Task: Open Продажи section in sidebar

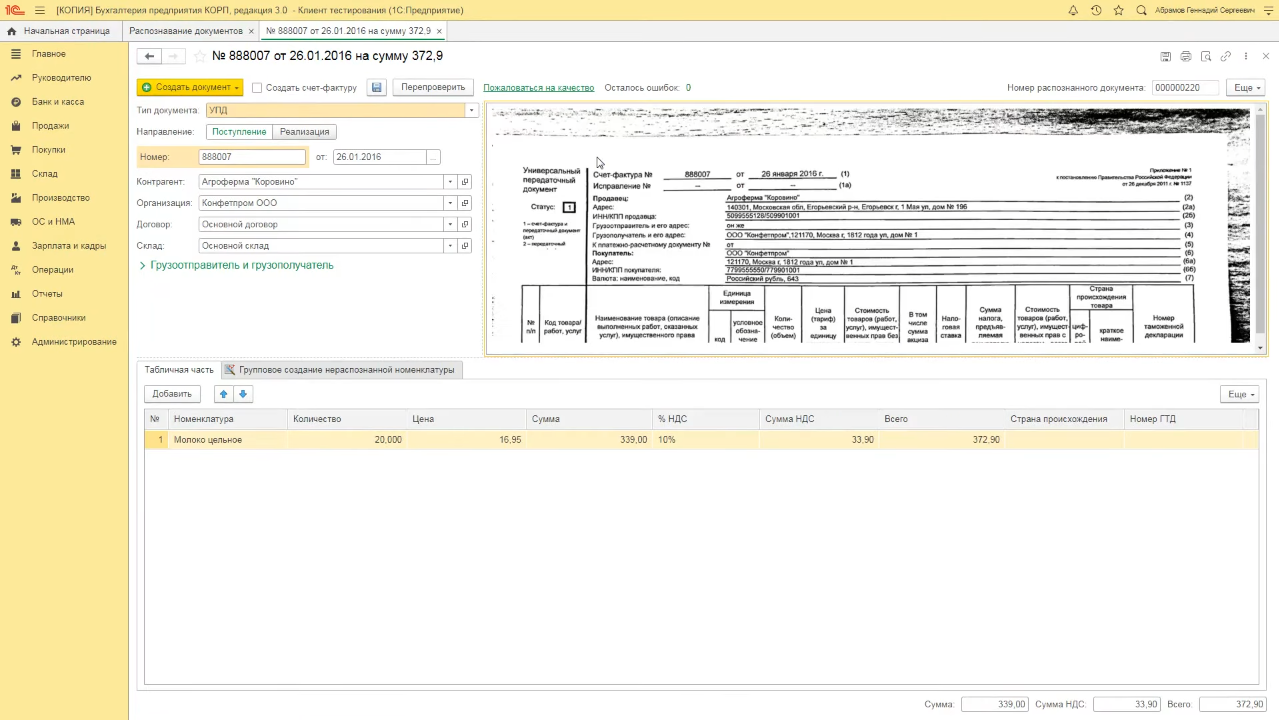Action: [x=50, y=126]
